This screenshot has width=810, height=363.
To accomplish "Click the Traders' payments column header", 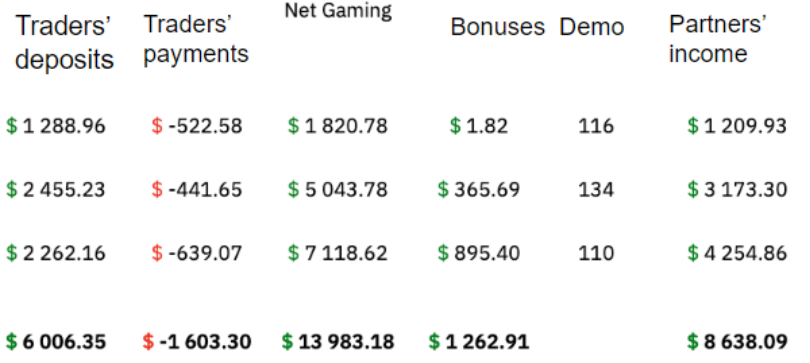I will [196, 40].
